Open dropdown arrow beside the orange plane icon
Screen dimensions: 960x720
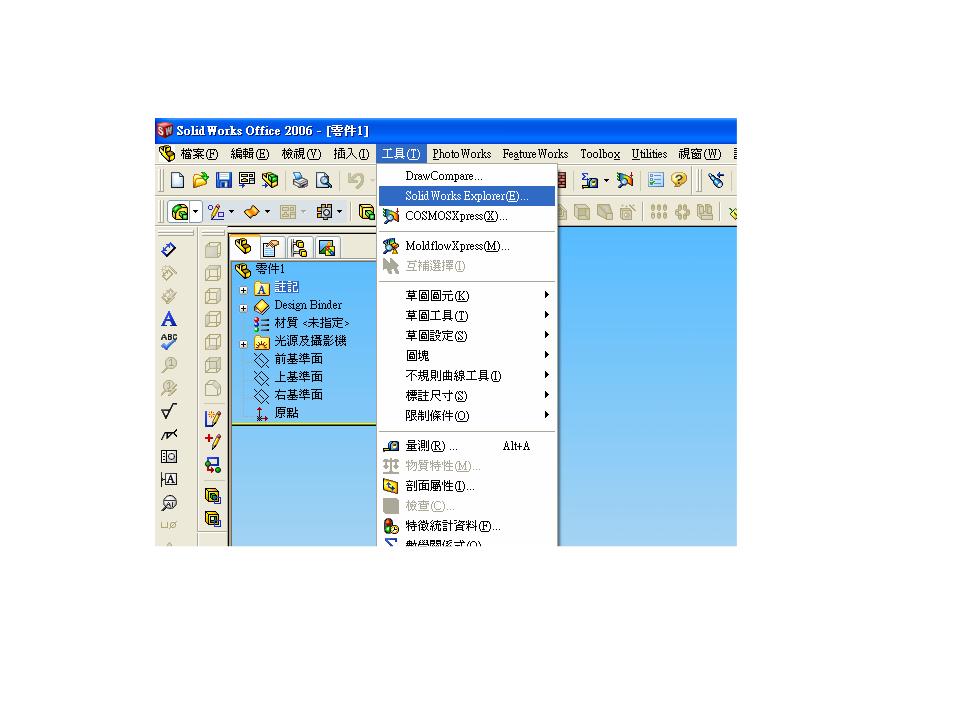point(268,212)
